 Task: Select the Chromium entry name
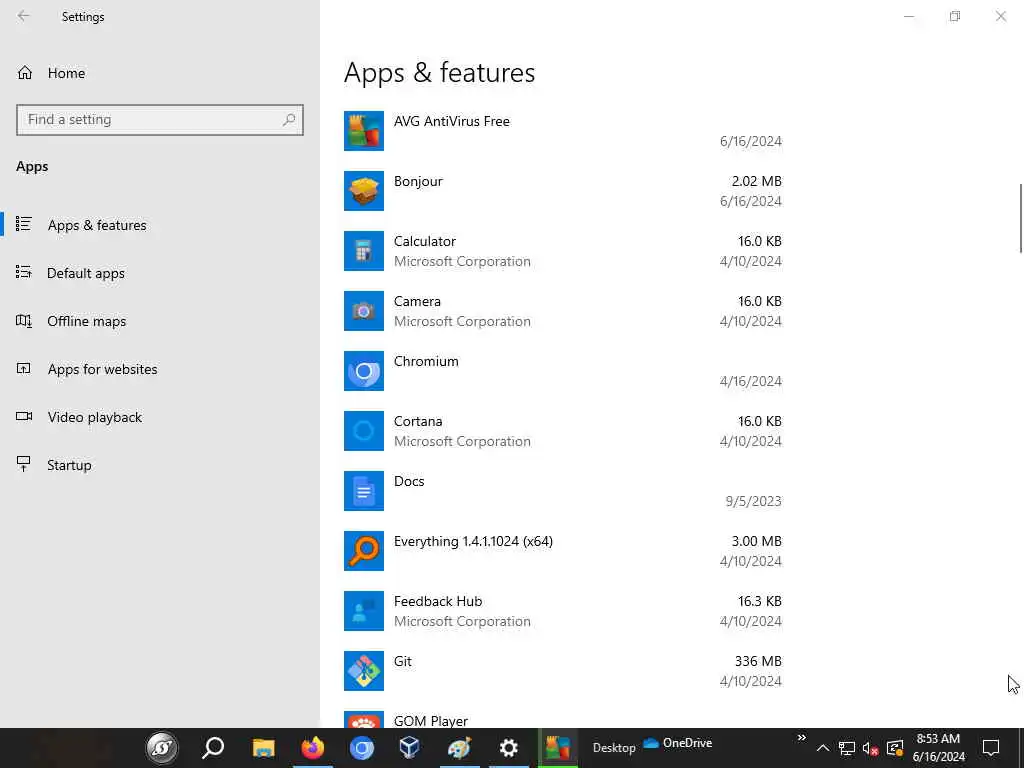[x=426, y=361]
